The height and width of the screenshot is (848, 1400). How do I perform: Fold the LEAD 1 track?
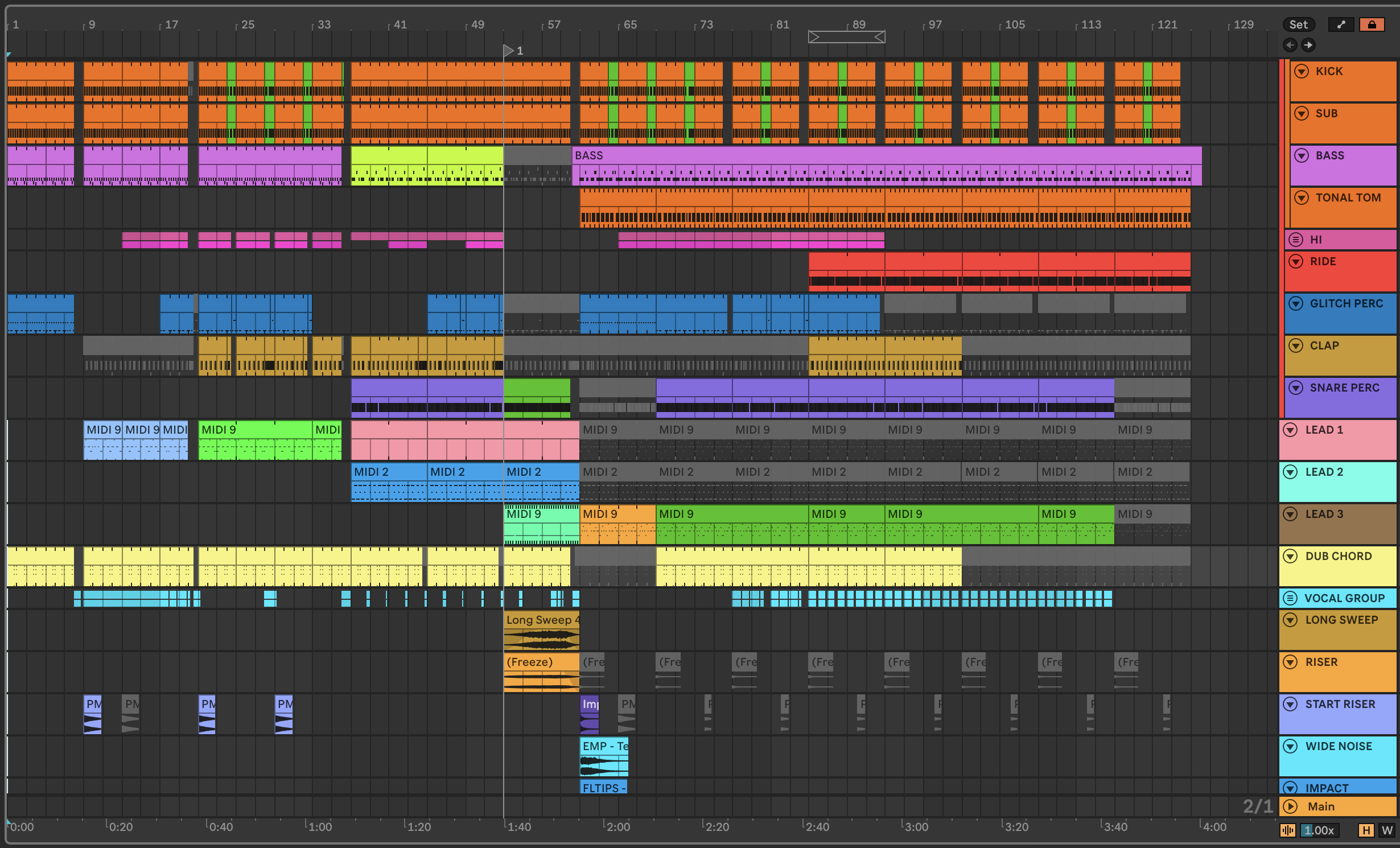1290,430
